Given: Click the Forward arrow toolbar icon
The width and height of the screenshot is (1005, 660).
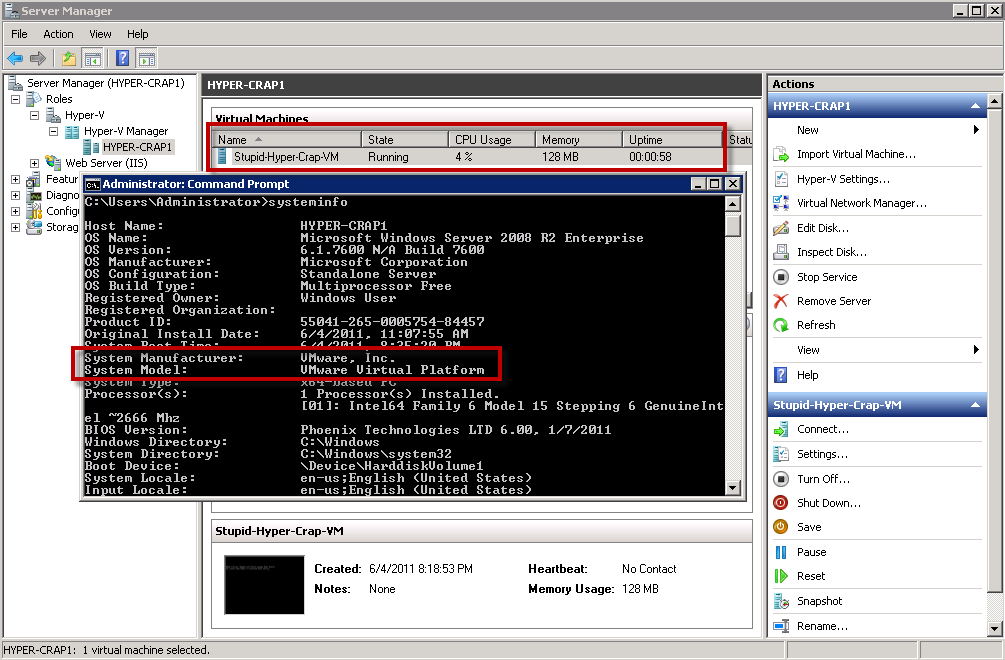Looking at the screenshot, I should click(38, 59).
